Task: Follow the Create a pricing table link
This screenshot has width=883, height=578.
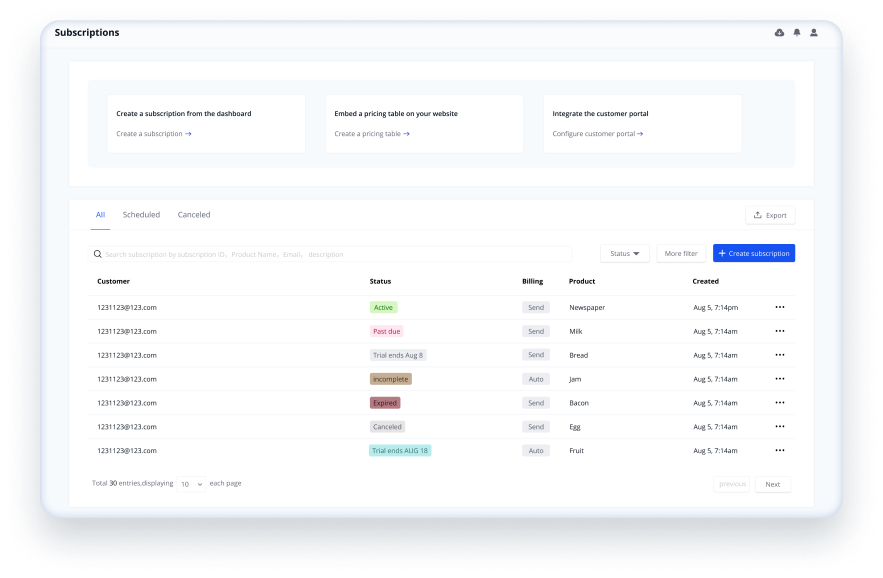Action: click(372, 134)
